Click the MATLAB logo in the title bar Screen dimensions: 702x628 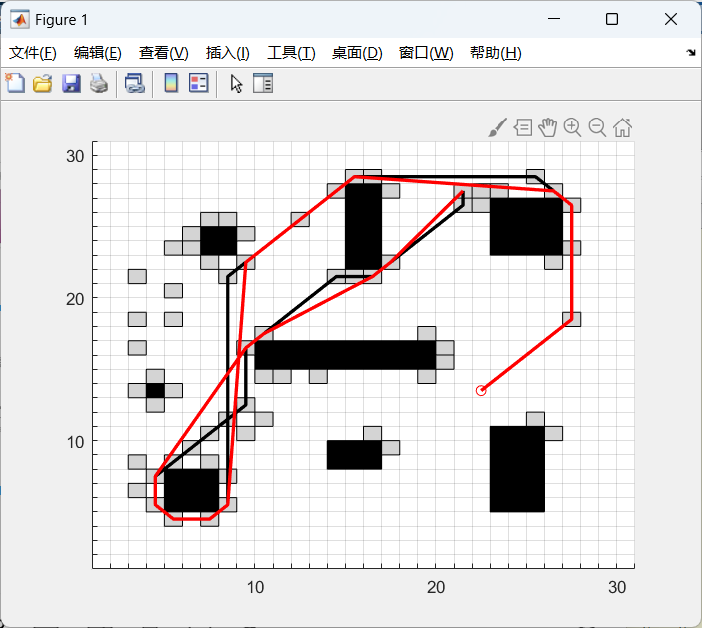[20, 20]
